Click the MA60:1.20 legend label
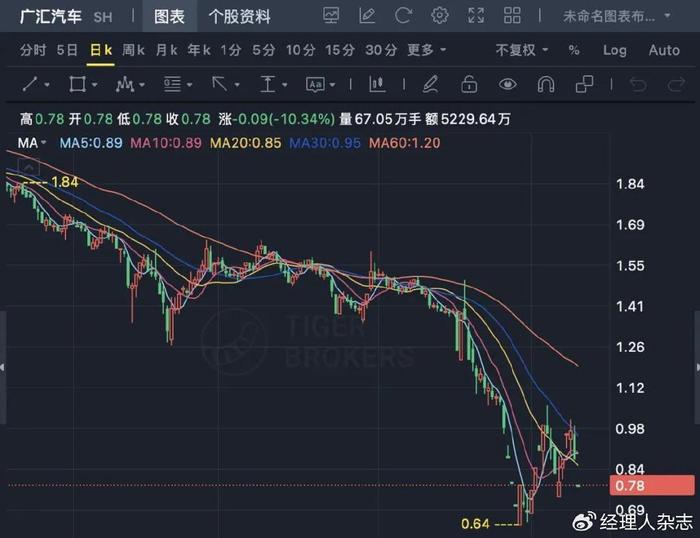The image size is (700, 538). coord(404,143)
